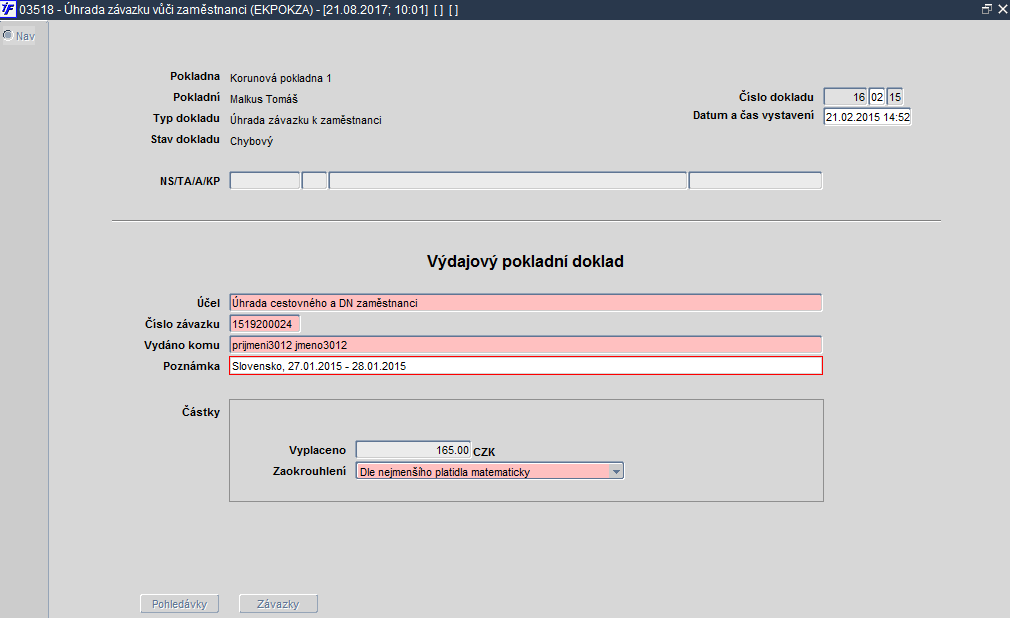This screenshot has width=1010, height=618.
Task: Click the Závazky button
Action: pos(278,604)
